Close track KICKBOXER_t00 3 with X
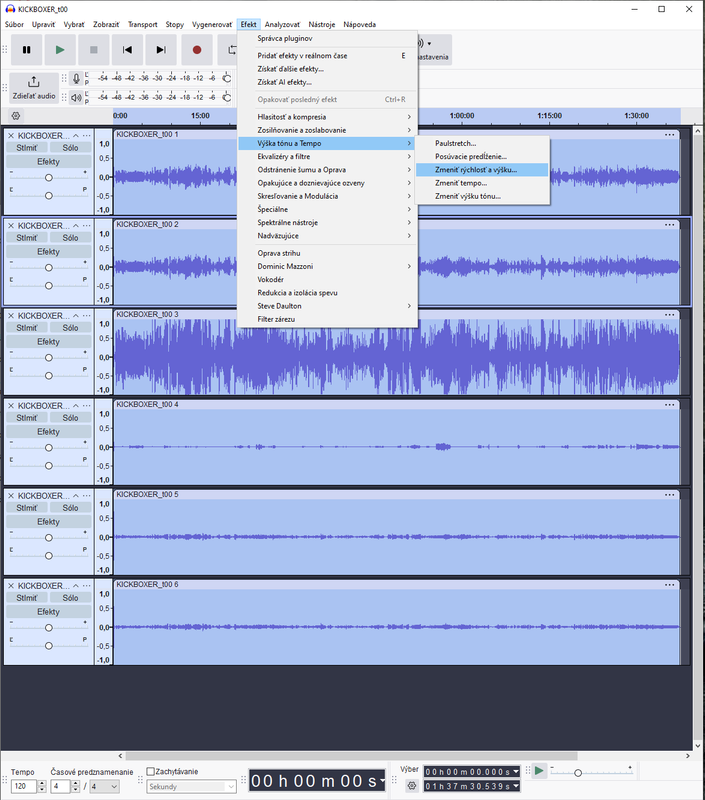 point(11,316)
